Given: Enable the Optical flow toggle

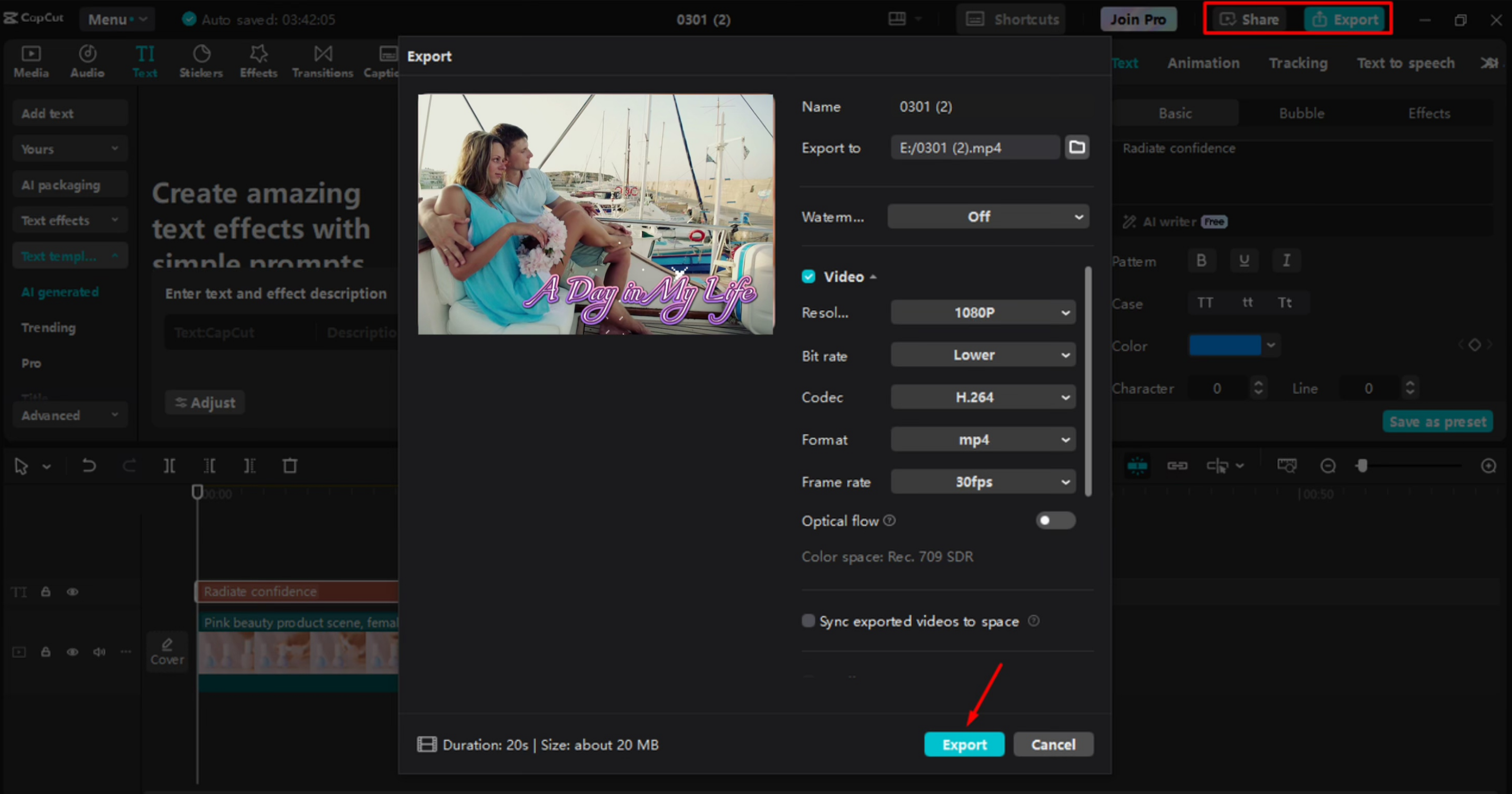Looking at the screenshot, I should [1055, 521].
